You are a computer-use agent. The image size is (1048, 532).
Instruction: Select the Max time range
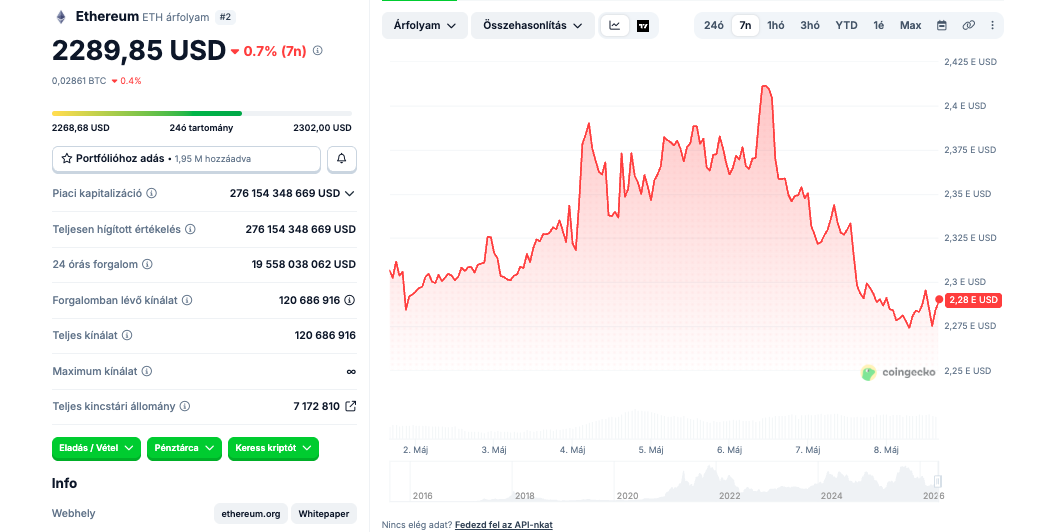910,25
